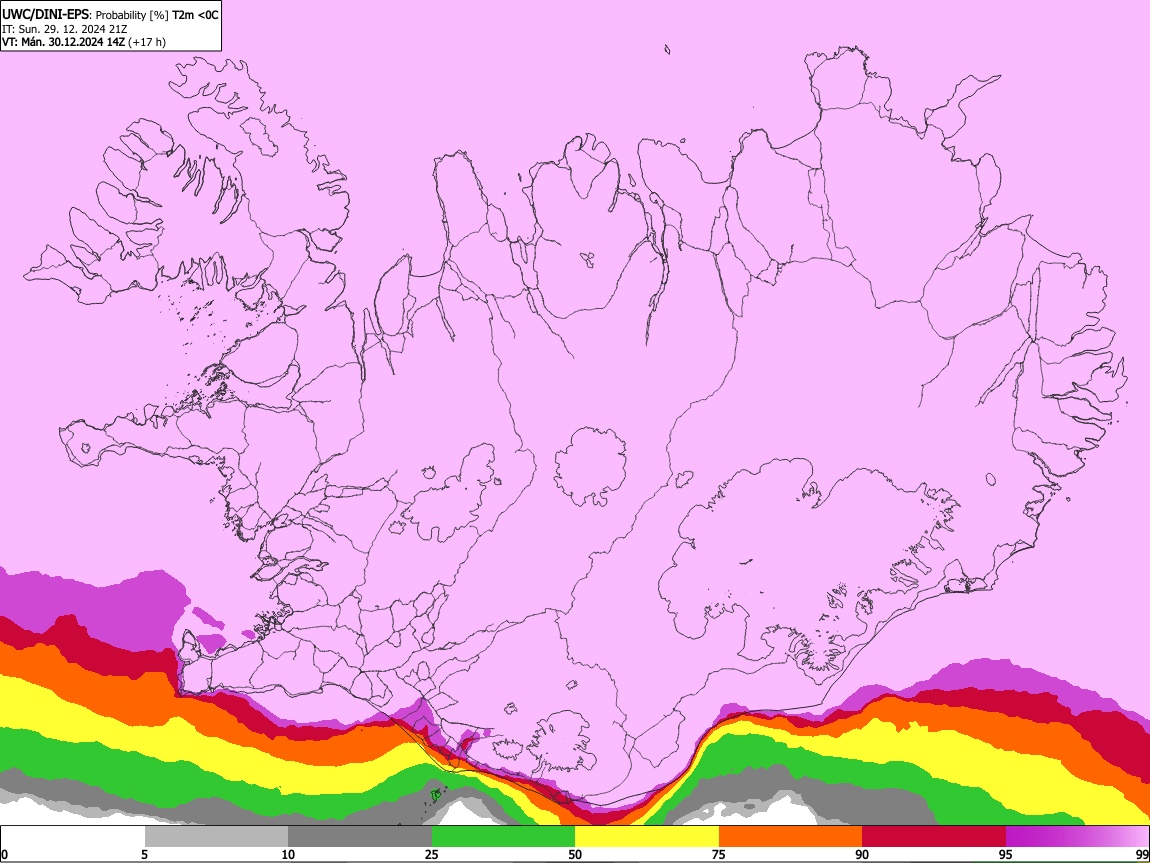Click the yellow 50–75% legend band
Screen dimensions: 1150x863
tap(647, 837)
